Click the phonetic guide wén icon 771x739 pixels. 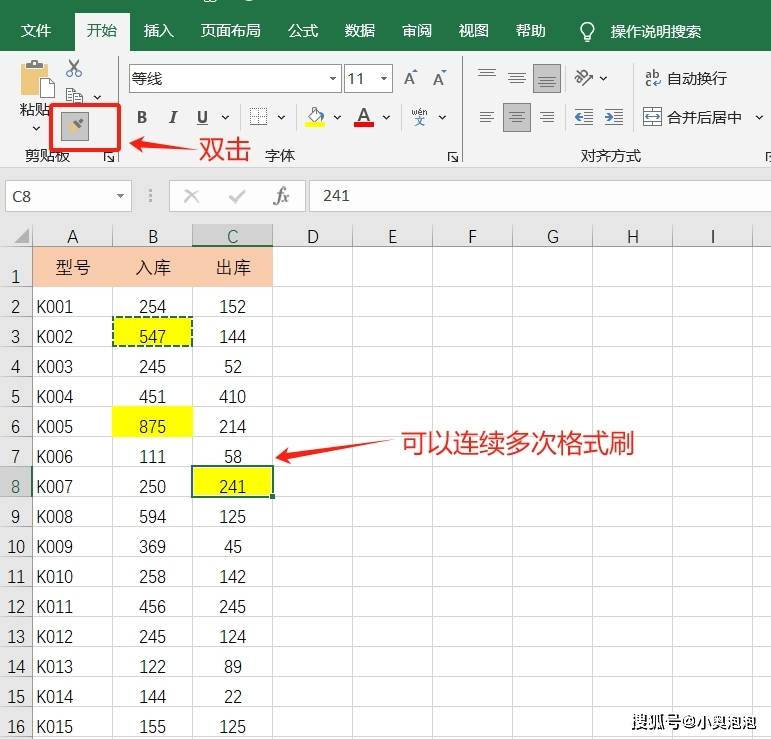(419, 117)
